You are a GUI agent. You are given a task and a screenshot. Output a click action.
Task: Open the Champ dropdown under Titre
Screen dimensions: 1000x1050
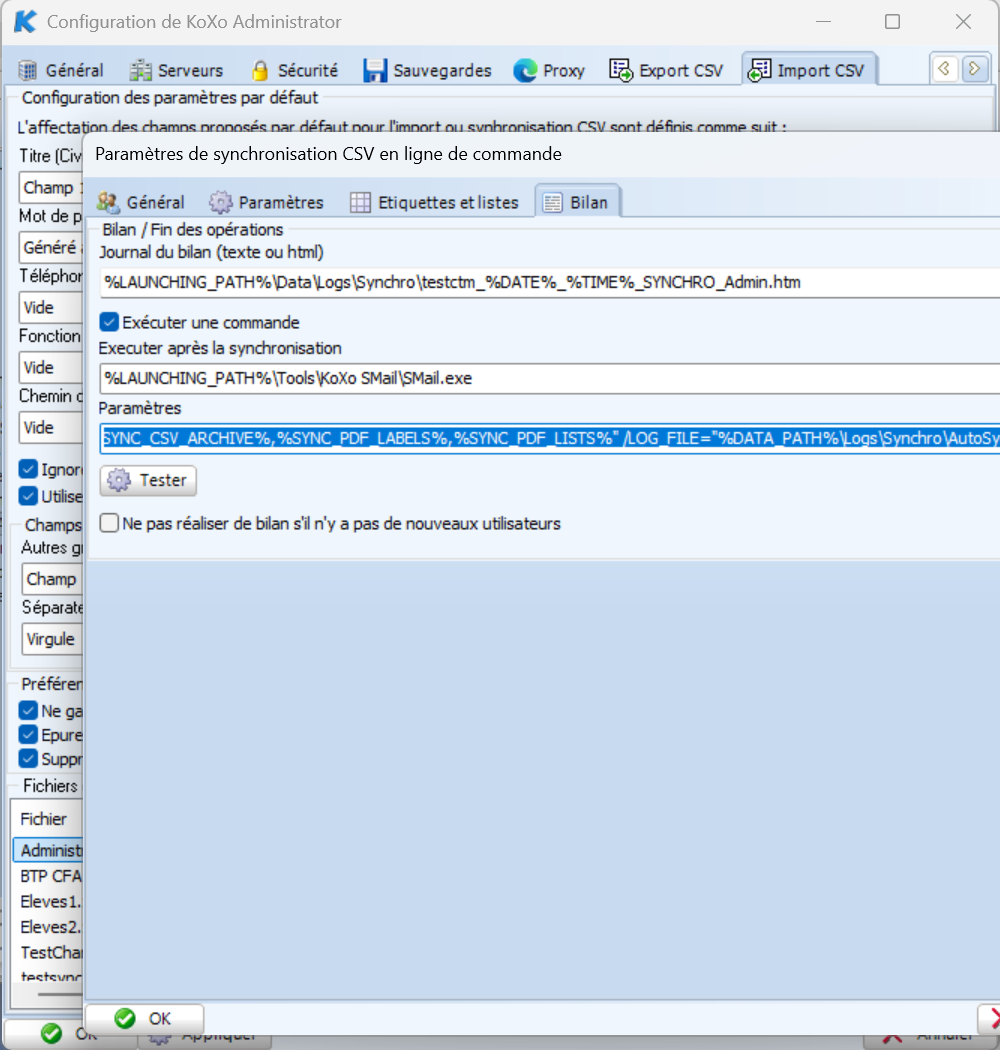point(51,188)
